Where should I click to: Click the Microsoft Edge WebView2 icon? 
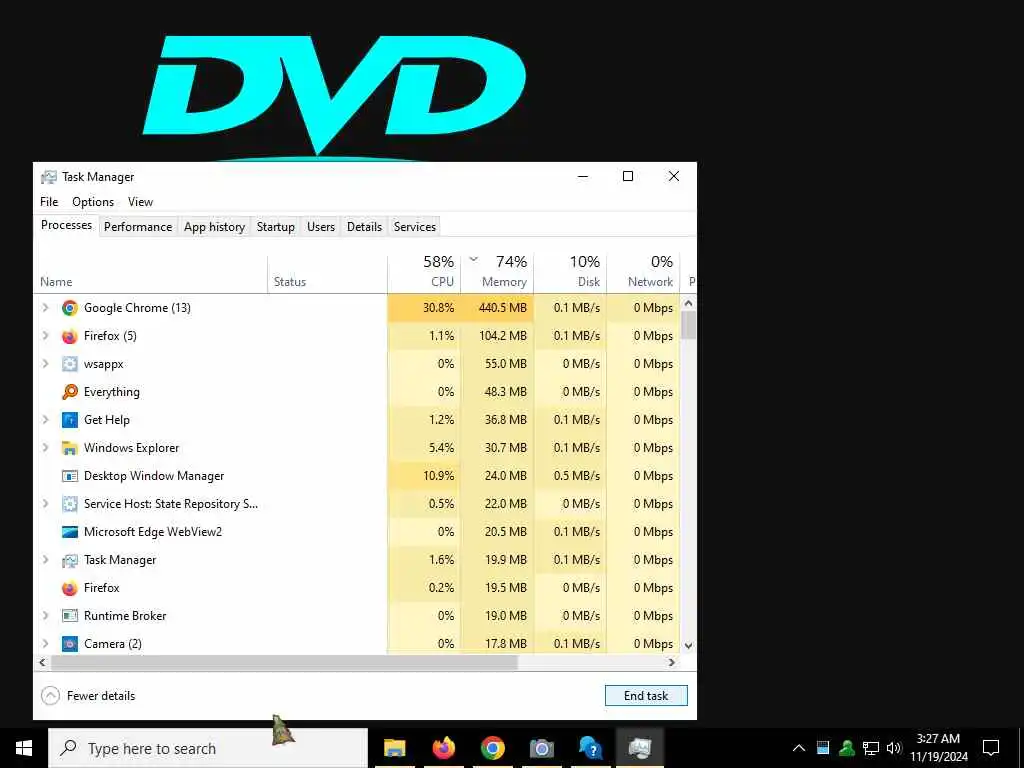click(69, 532)
